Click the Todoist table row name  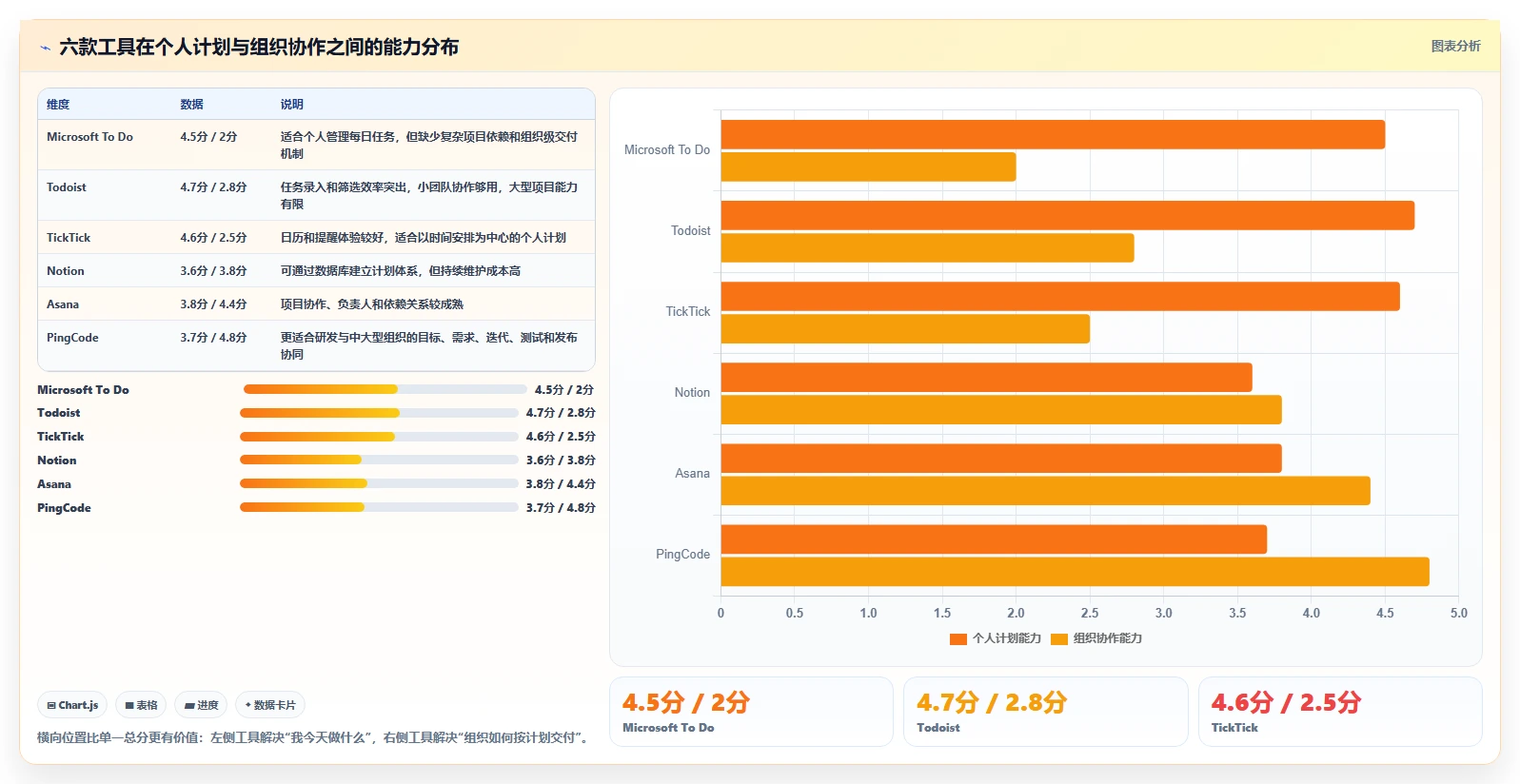(66, 187)
